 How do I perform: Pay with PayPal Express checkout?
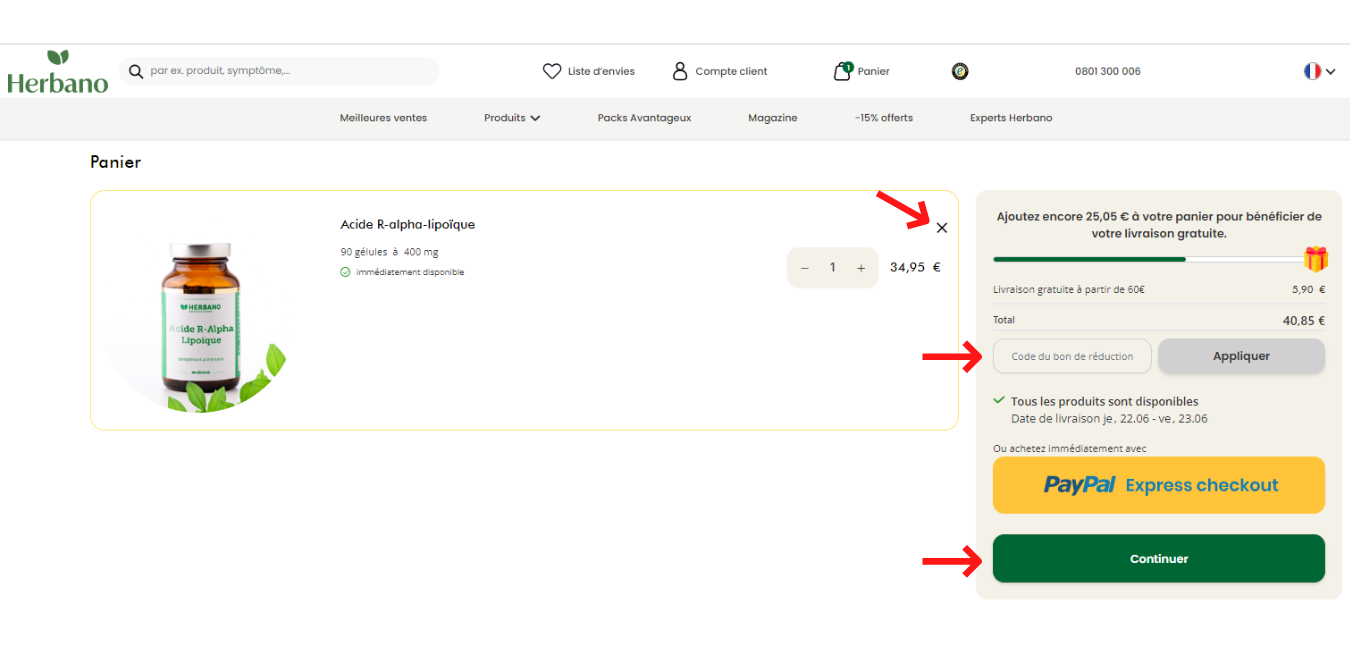pyautogui.click(x=1158, y=485)
